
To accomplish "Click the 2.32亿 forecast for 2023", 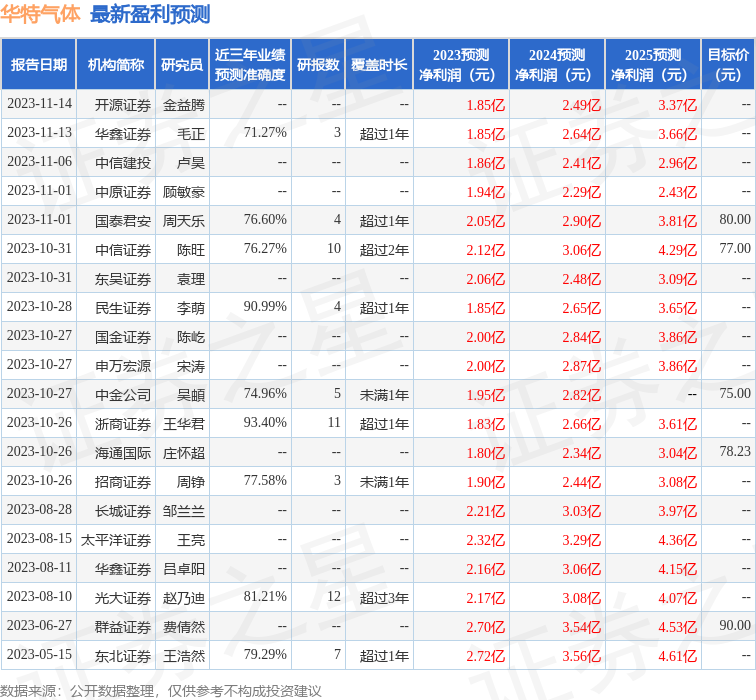I will click(486, 540).
